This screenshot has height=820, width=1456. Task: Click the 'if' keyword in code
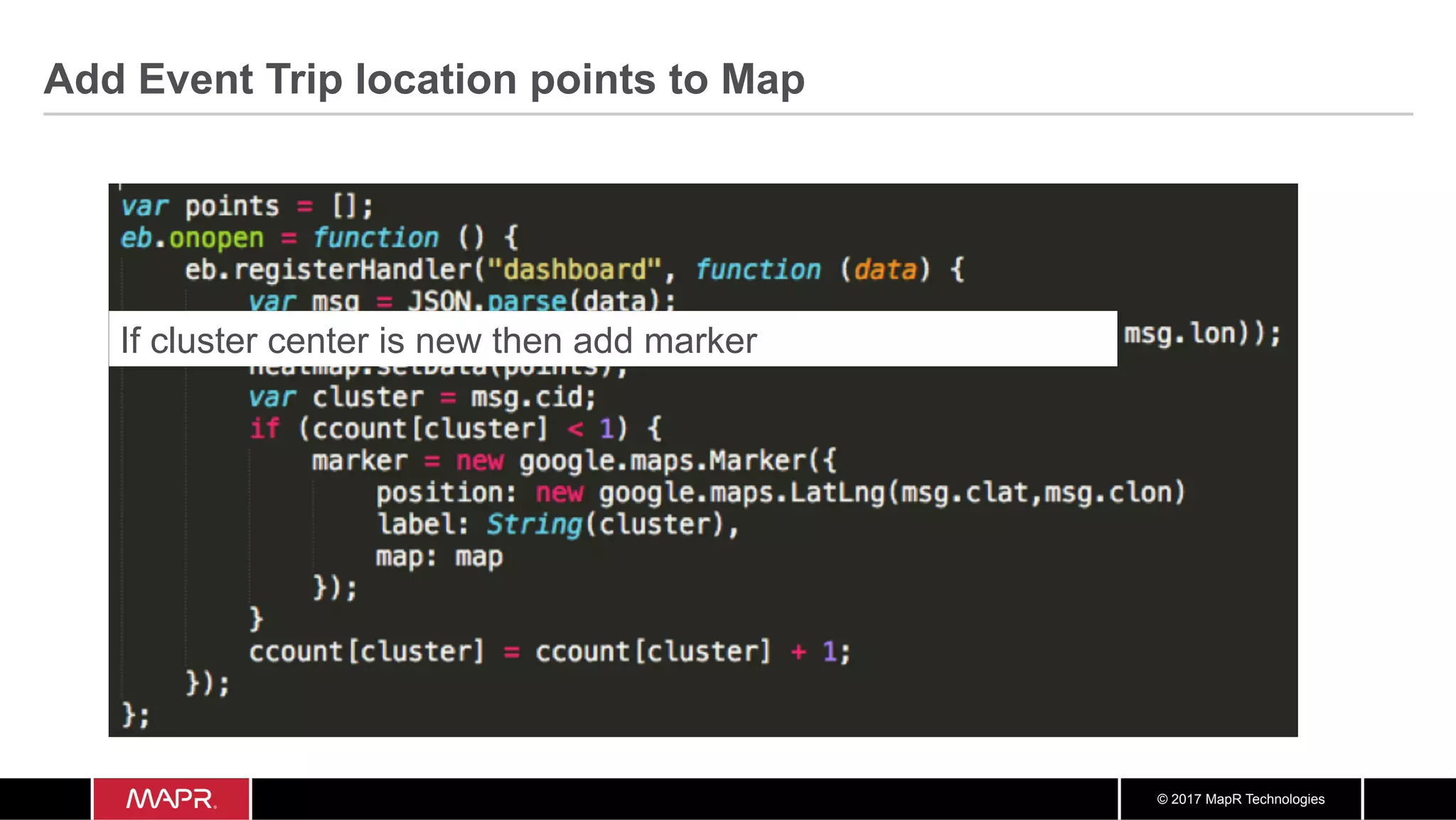click(x=264, y=429)
